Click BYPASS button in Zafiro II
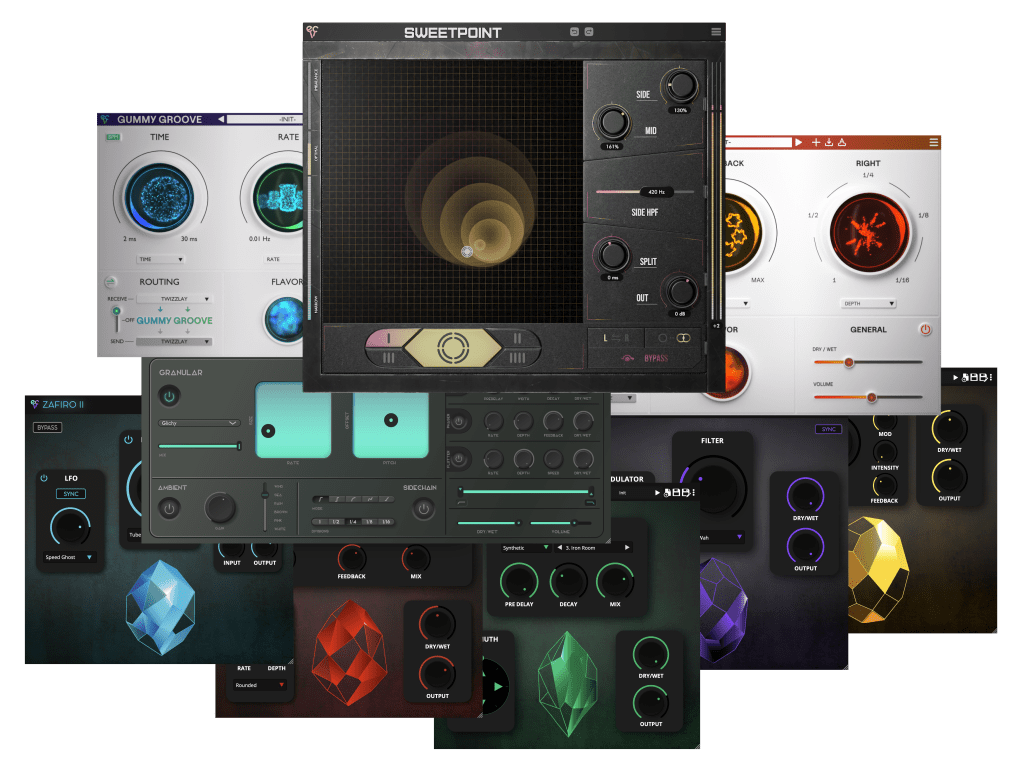Screen dimensions: 1024x768 point(48,428)
